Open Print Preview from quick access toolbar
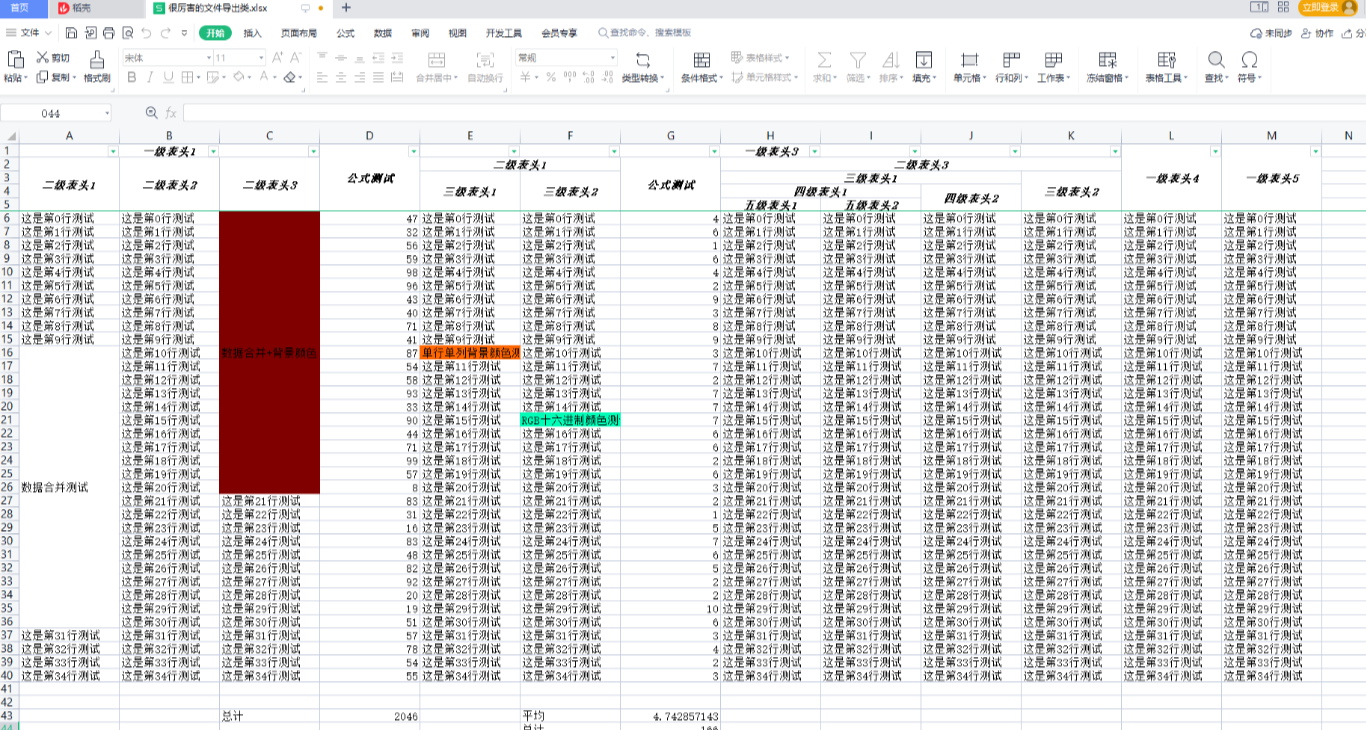The height and width of the screenshot is (730, 1366). click(127, 33)
